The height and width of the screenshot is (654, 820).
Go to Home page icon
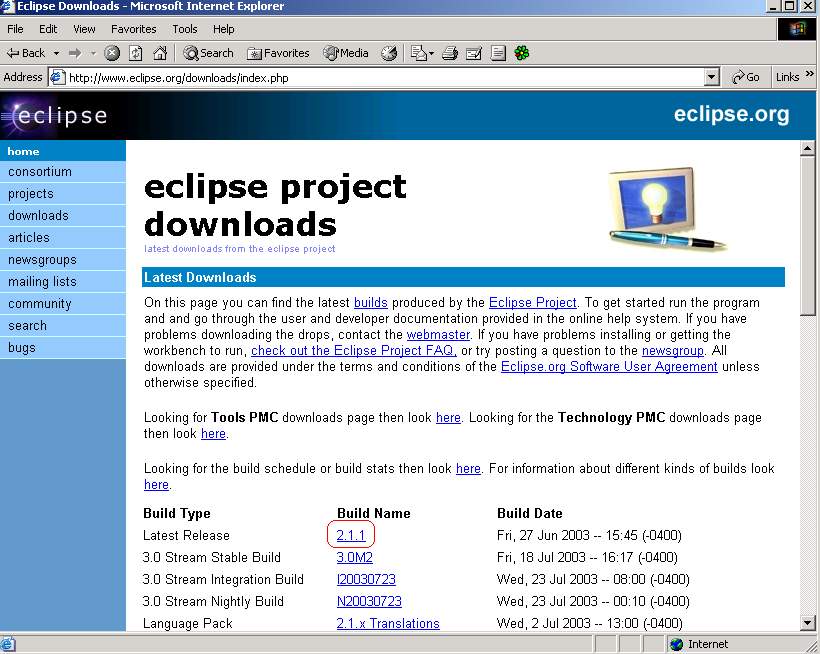coord(160,53)
